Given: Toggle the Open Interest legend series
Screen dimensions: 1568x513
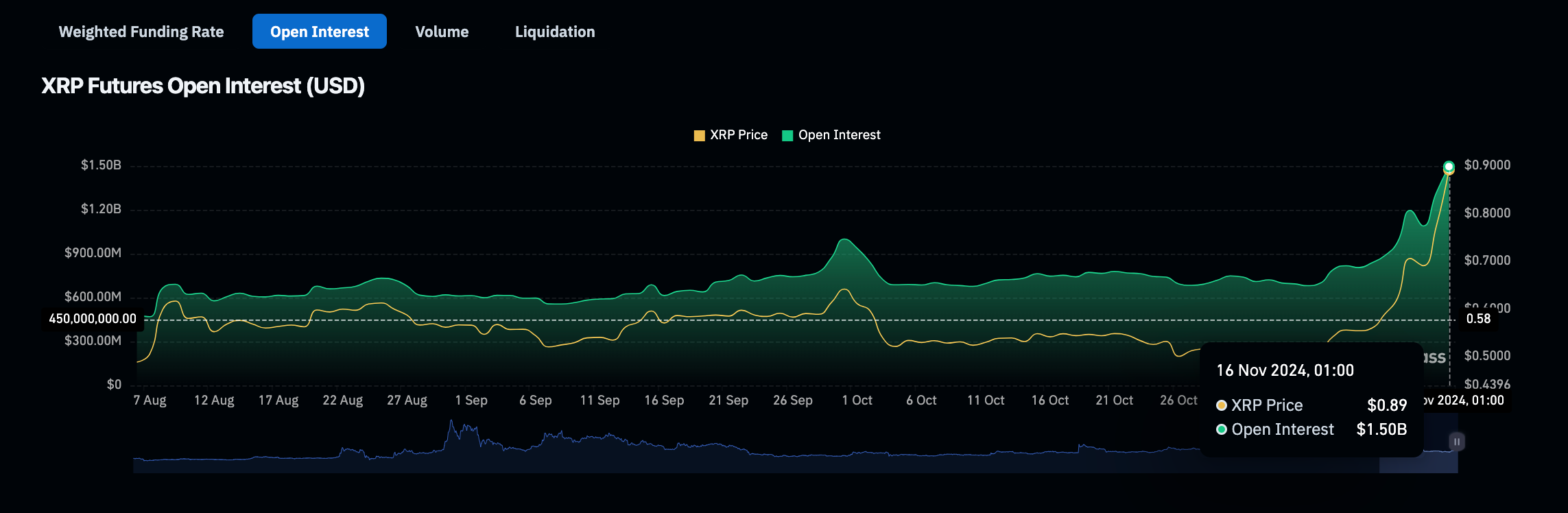Looking at the screenshot, I should click(x=831, y=135).
